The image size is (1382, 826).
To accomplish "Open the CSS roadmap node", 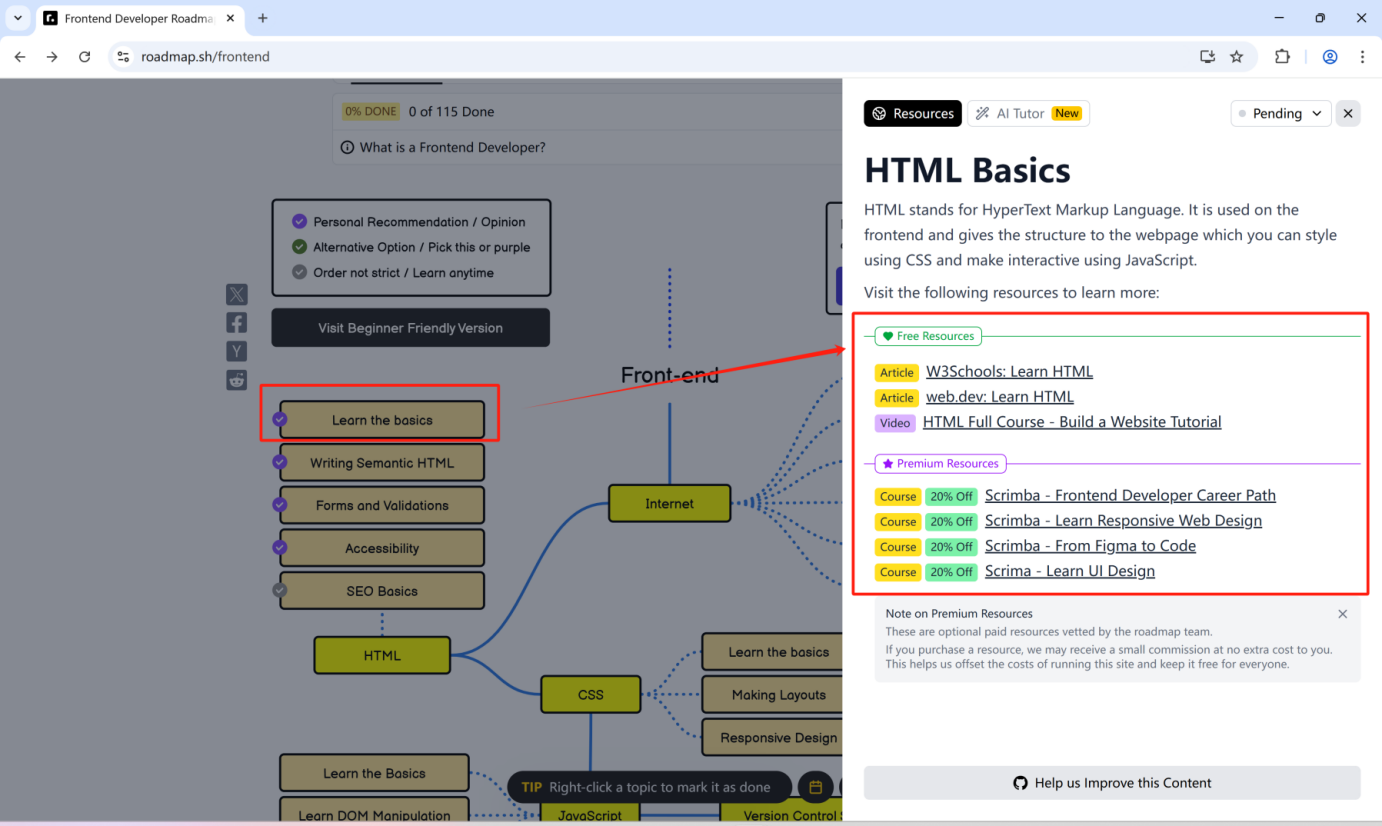I will pos(591,694).
